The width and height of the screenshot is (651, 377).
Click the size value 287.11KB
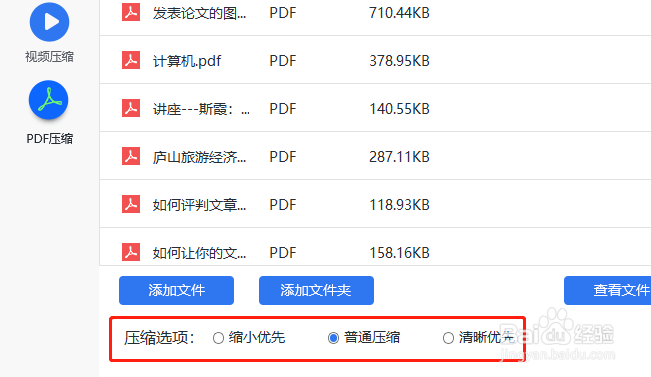pyautogui.click(x=399, y=157)
